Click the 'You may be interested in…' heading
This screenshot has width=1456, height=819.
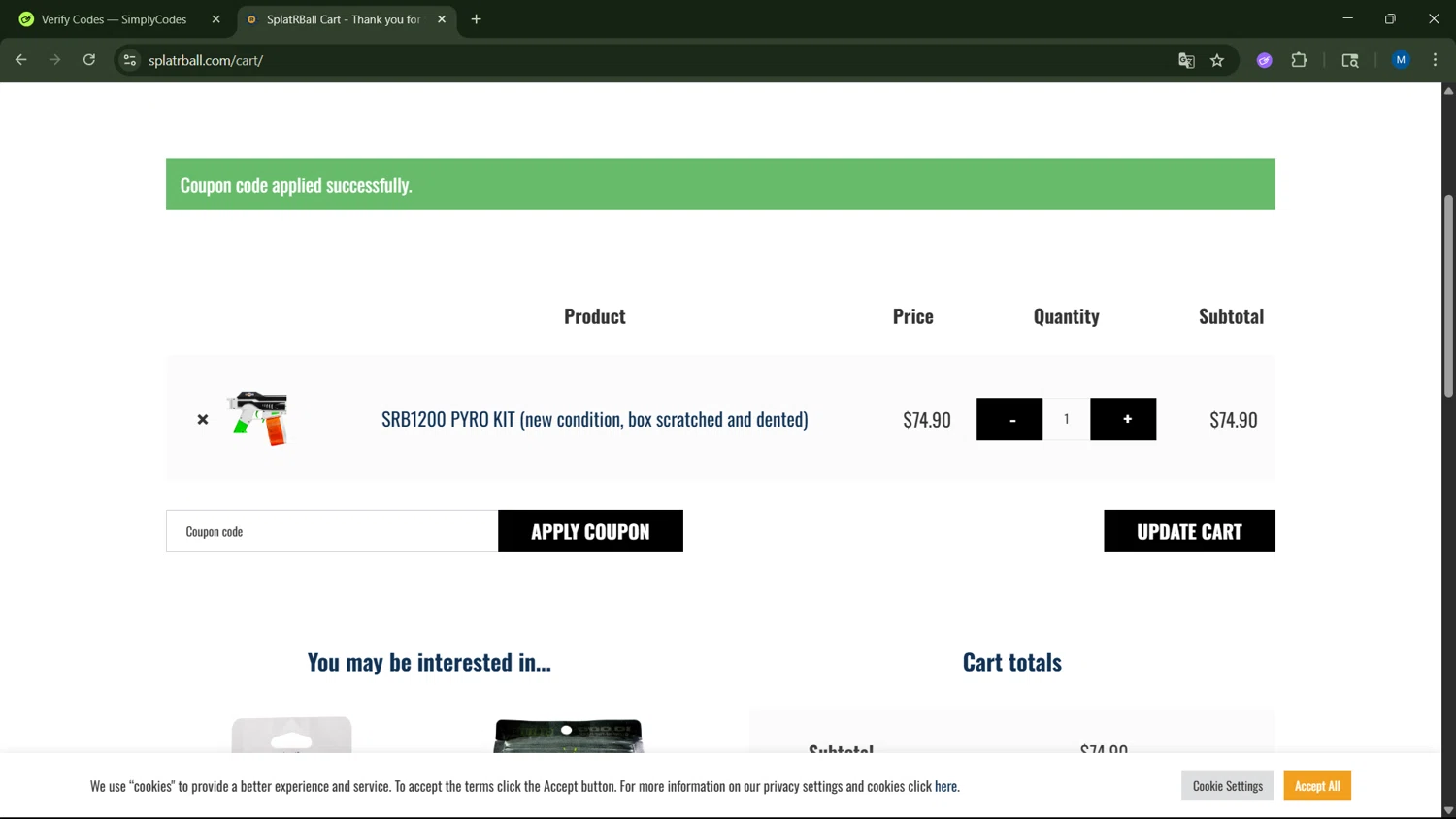pyautogui.click(x=429, y=662)
